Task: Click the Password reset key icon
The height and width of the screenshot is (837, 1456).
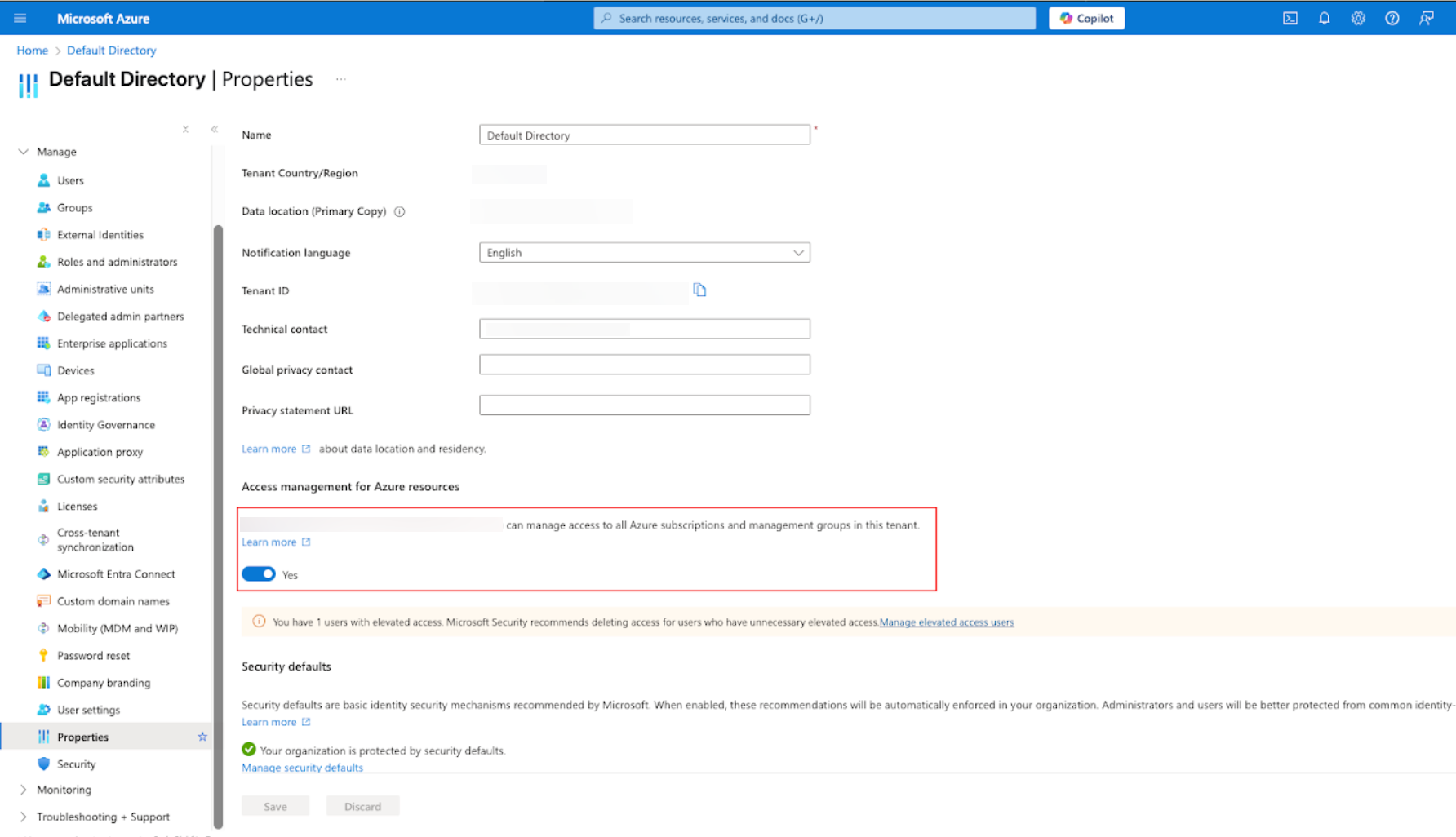Action: [44, 655]
